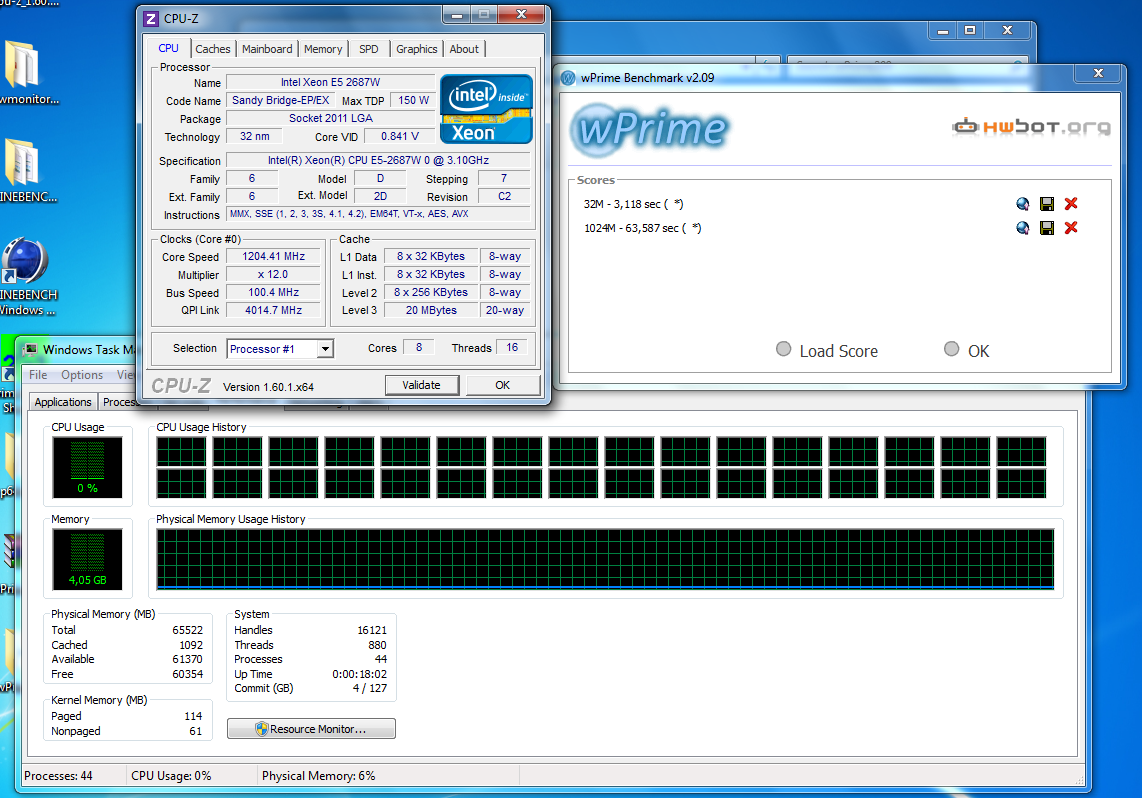Switch to the Applications tab in Task Manager

(63, 402)
